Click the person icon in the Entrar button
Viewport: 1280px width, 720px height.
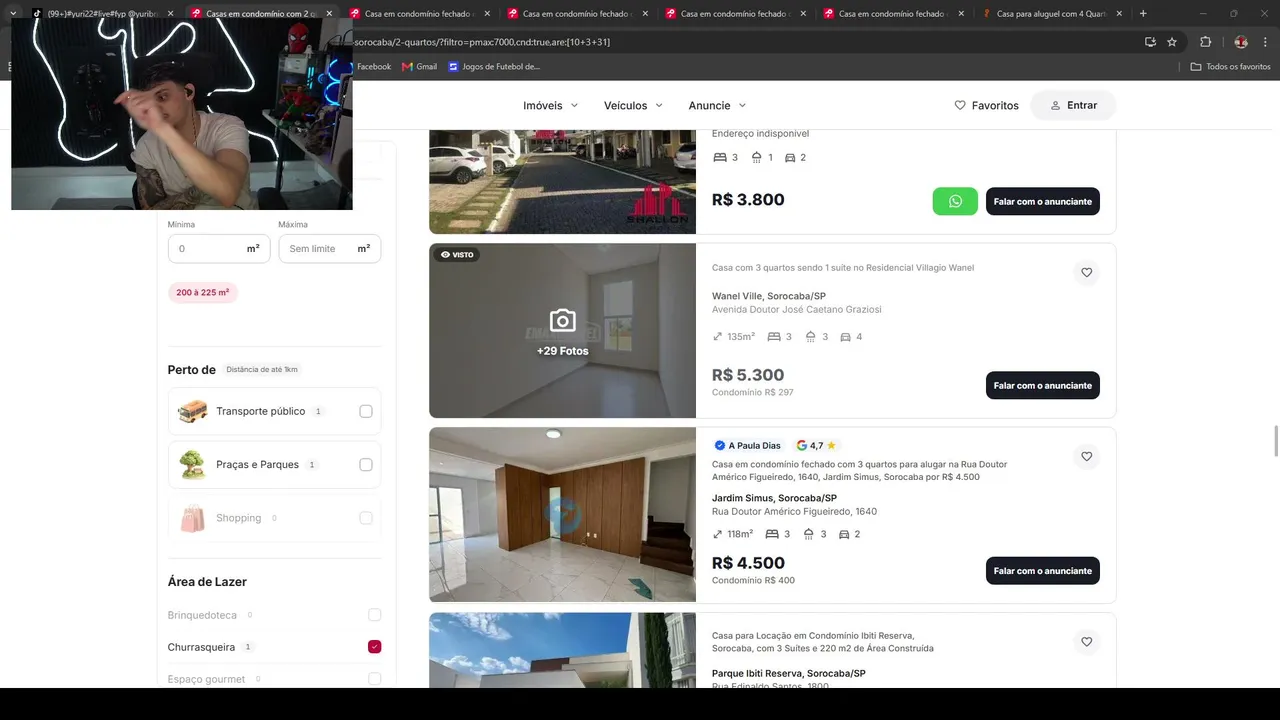tap(1055, 105)
